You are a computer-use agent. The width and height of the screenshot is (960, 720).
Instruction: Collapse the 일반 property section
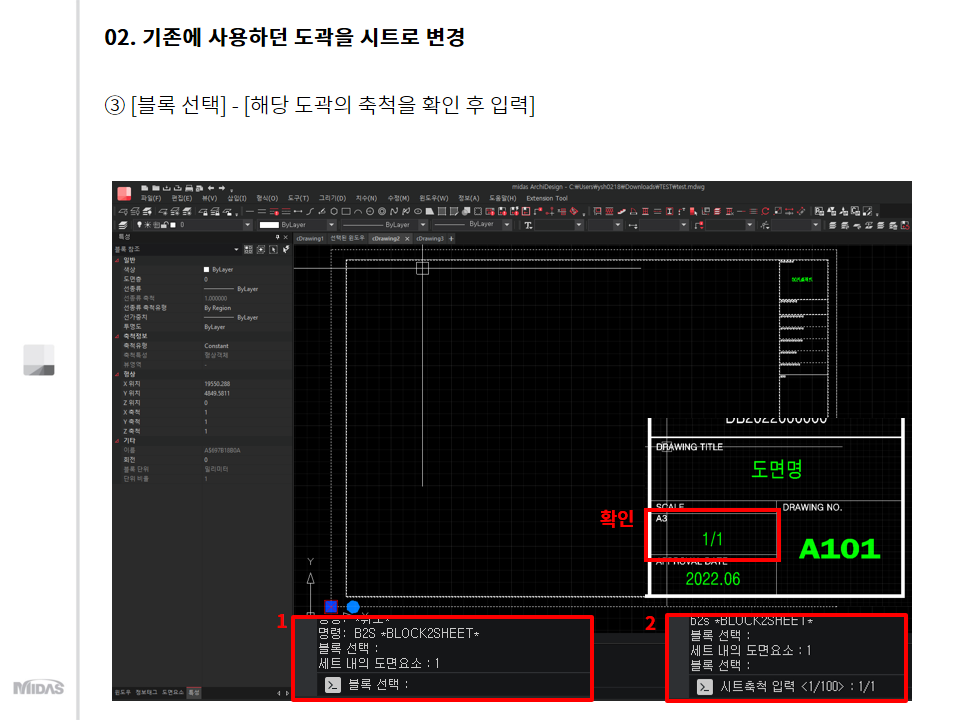[117, 260]
